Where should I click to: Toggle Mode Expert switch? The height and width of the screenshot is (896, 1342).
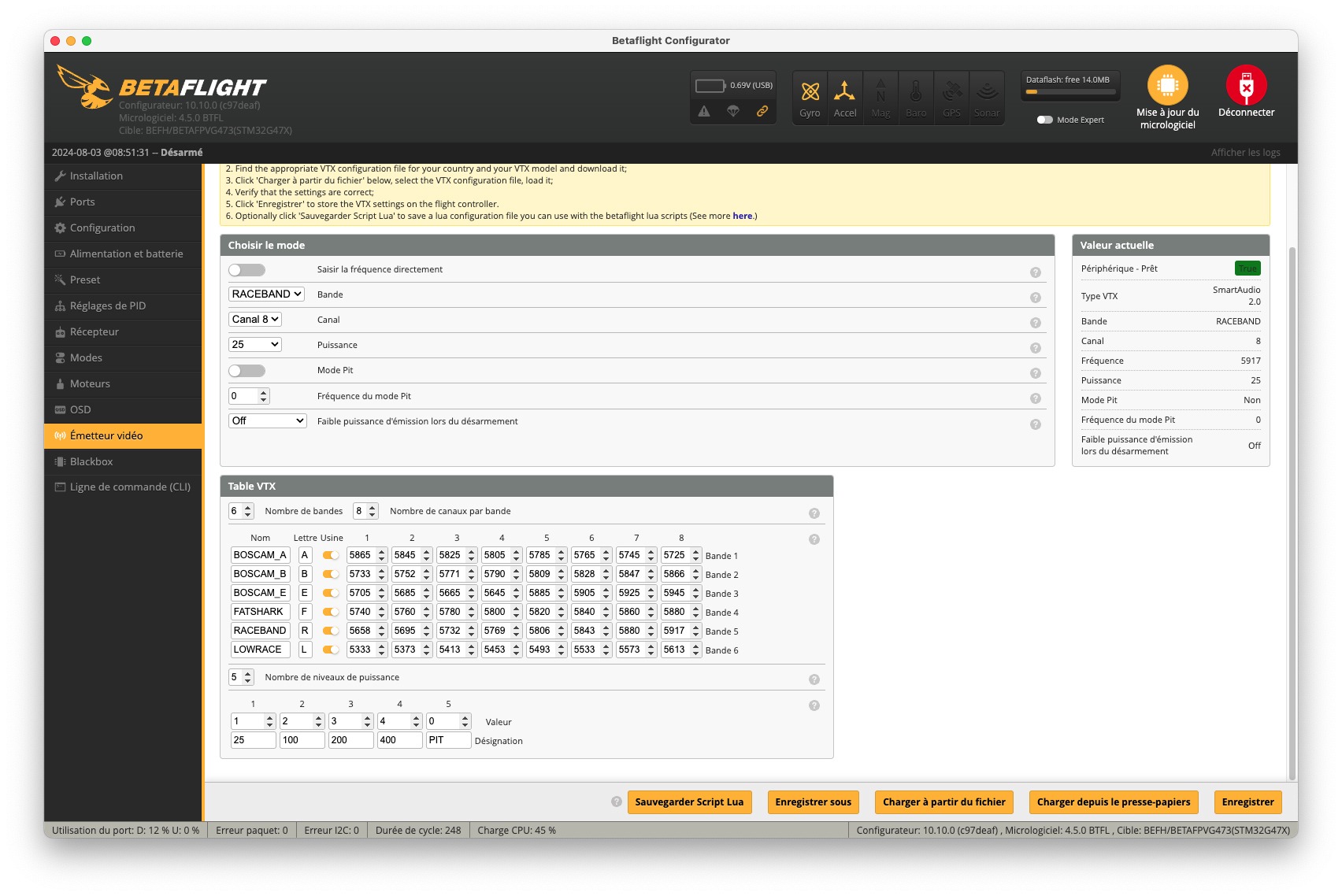pos(1045,120)
